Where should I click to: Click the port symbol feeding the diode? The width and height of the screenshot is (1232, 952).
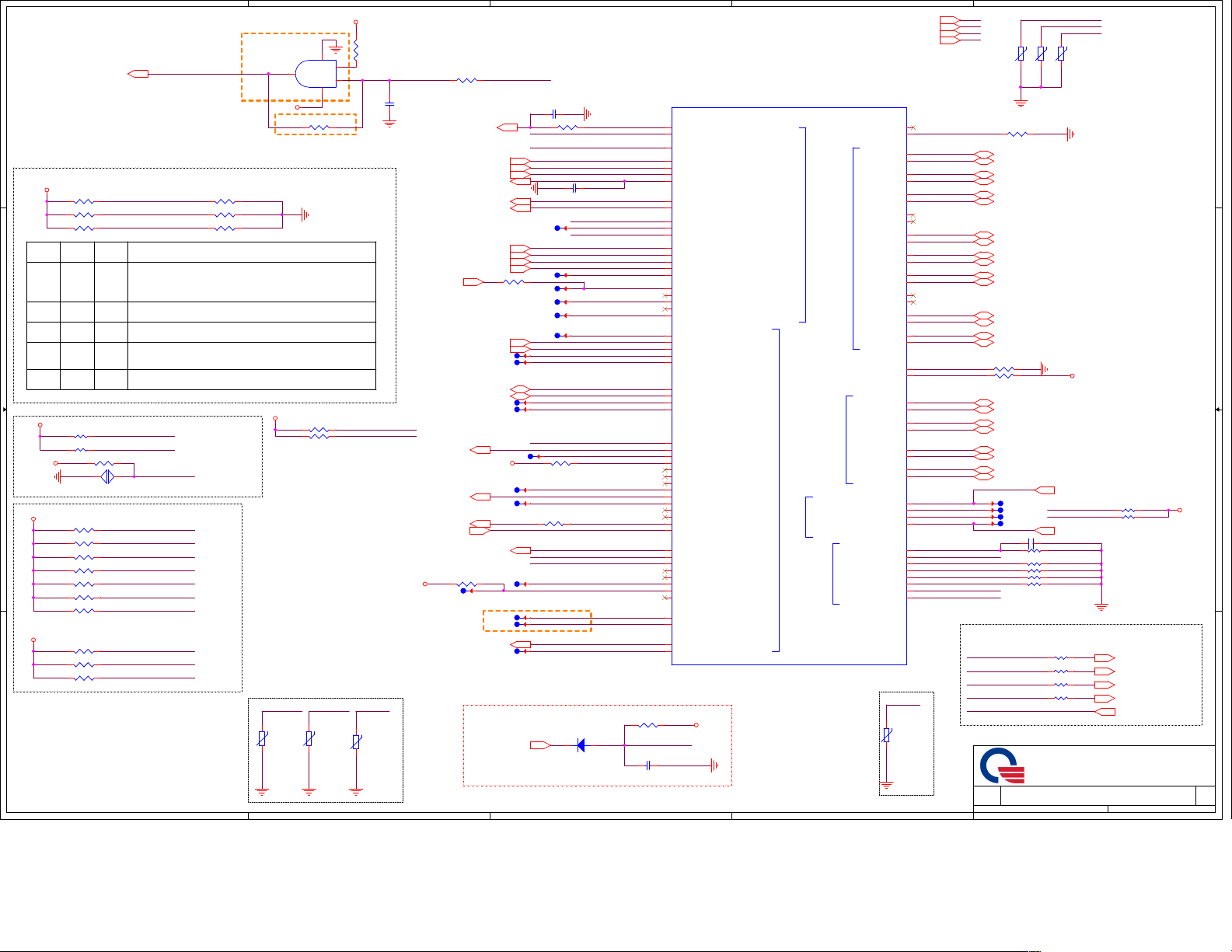(540, 745)
